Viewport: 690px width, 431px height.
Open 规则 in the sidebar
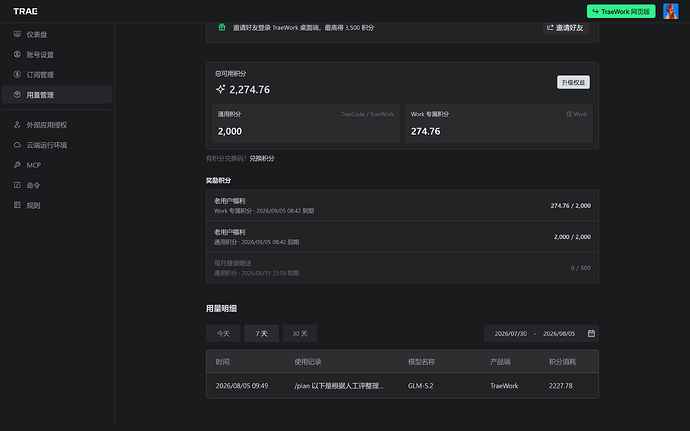57,205
